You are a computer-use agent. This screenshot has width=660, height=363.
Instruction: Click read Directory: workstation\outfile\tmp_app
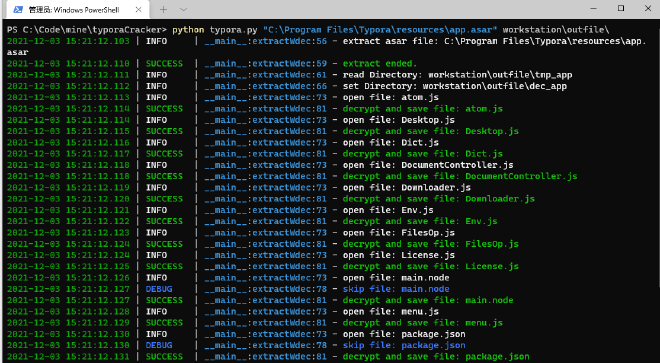(x=457, y=75)
